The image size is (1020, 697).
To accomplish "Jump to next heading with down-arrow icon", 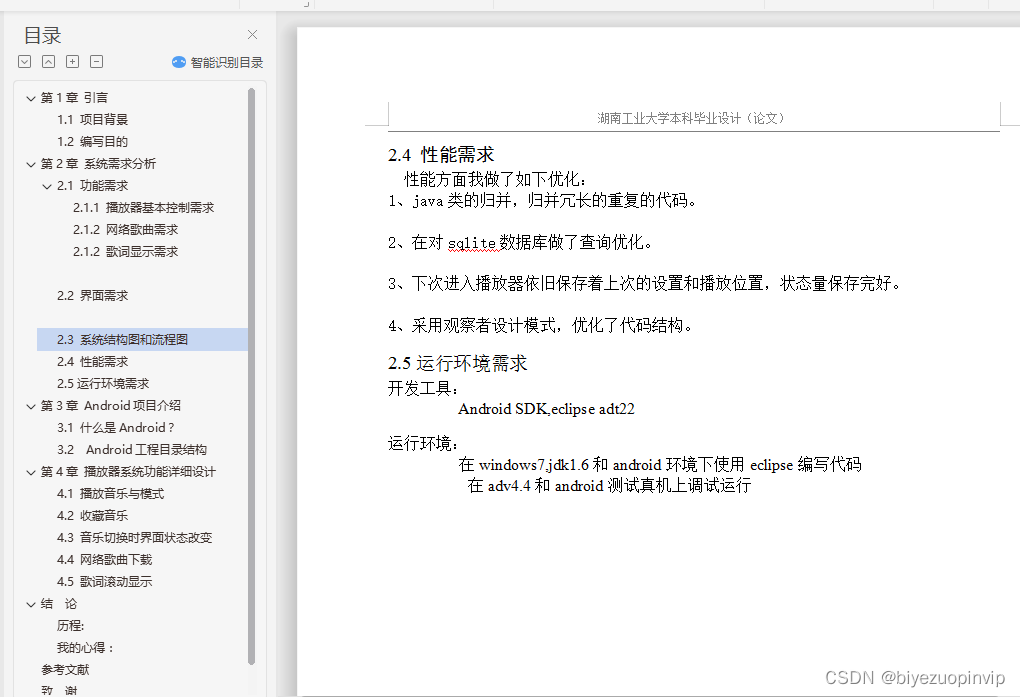I will tap(24, 61).
